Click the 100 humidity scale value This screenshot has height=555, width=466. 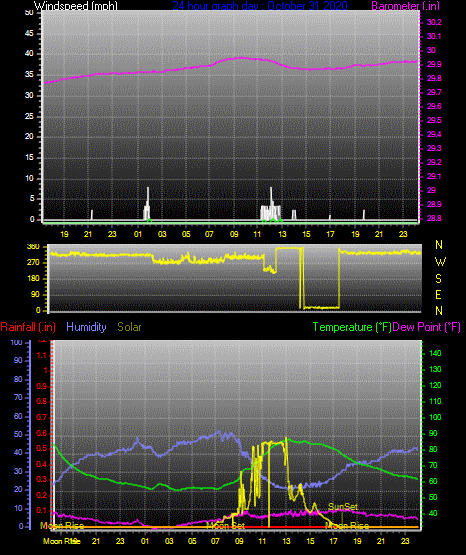17,342
